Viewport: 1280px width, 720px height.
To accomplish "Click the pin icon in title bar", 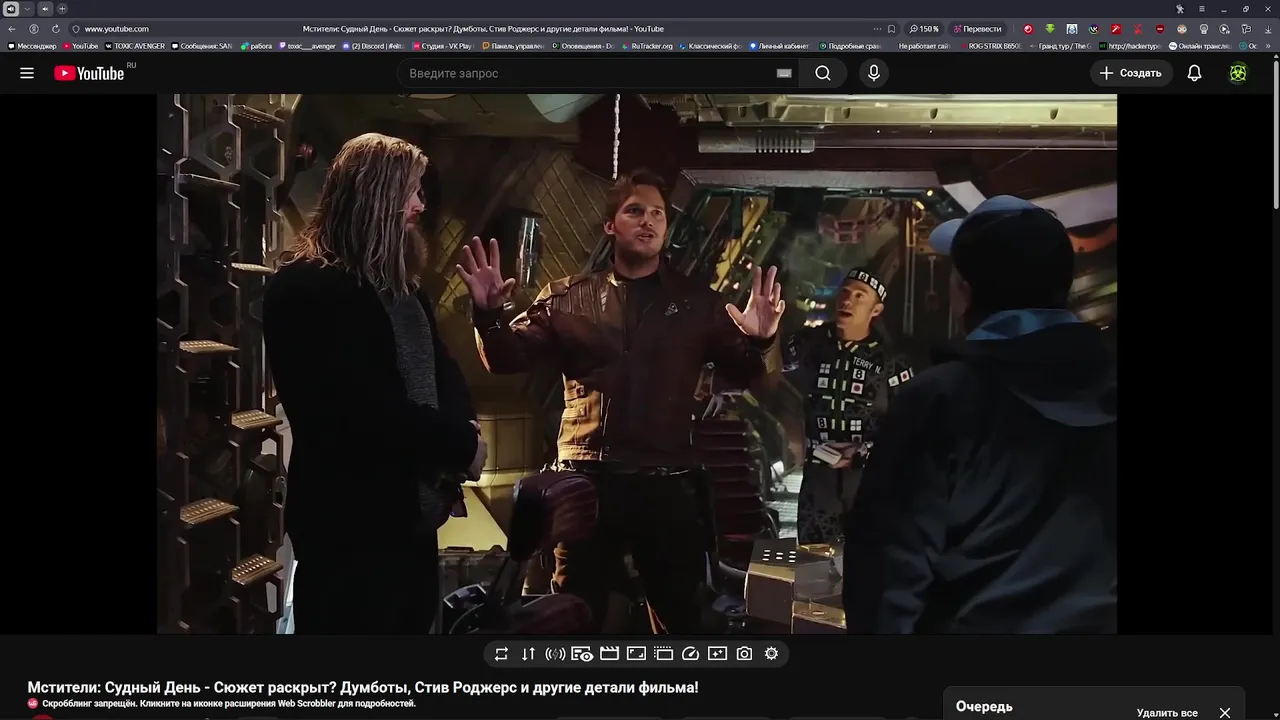I will pos(1180,9).
